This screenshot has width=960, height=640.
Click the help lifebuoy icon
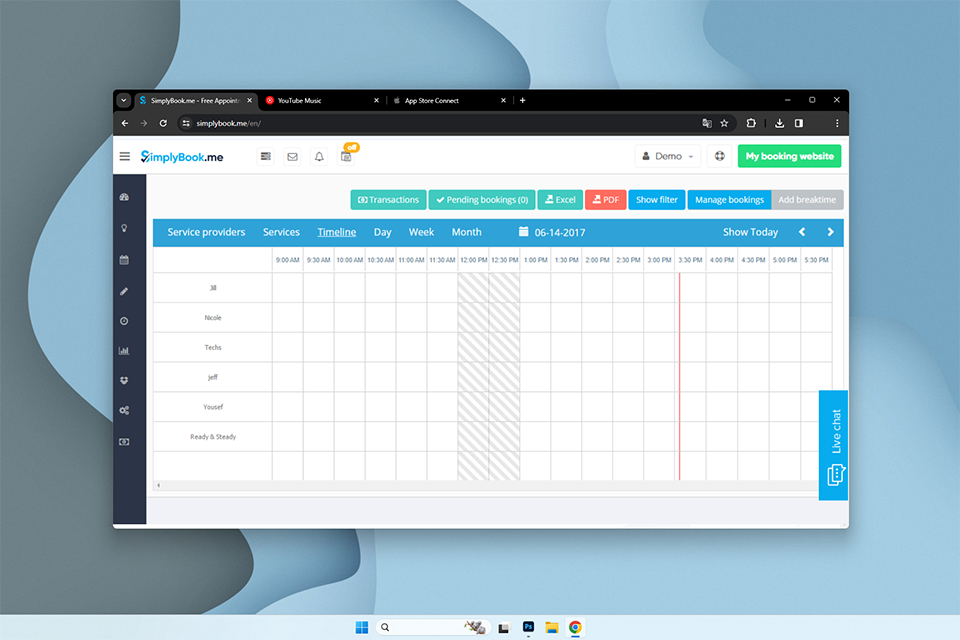coord(719,156)
